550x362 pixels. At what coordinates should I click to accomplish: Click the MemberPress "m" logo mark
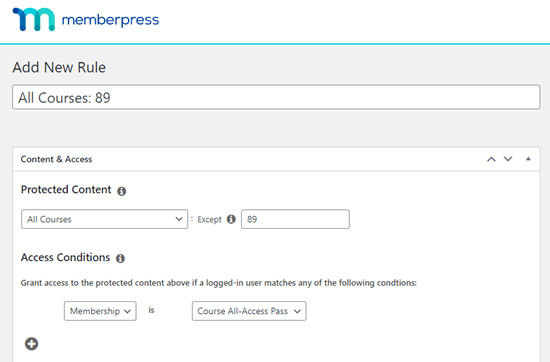tap(34, 19)
